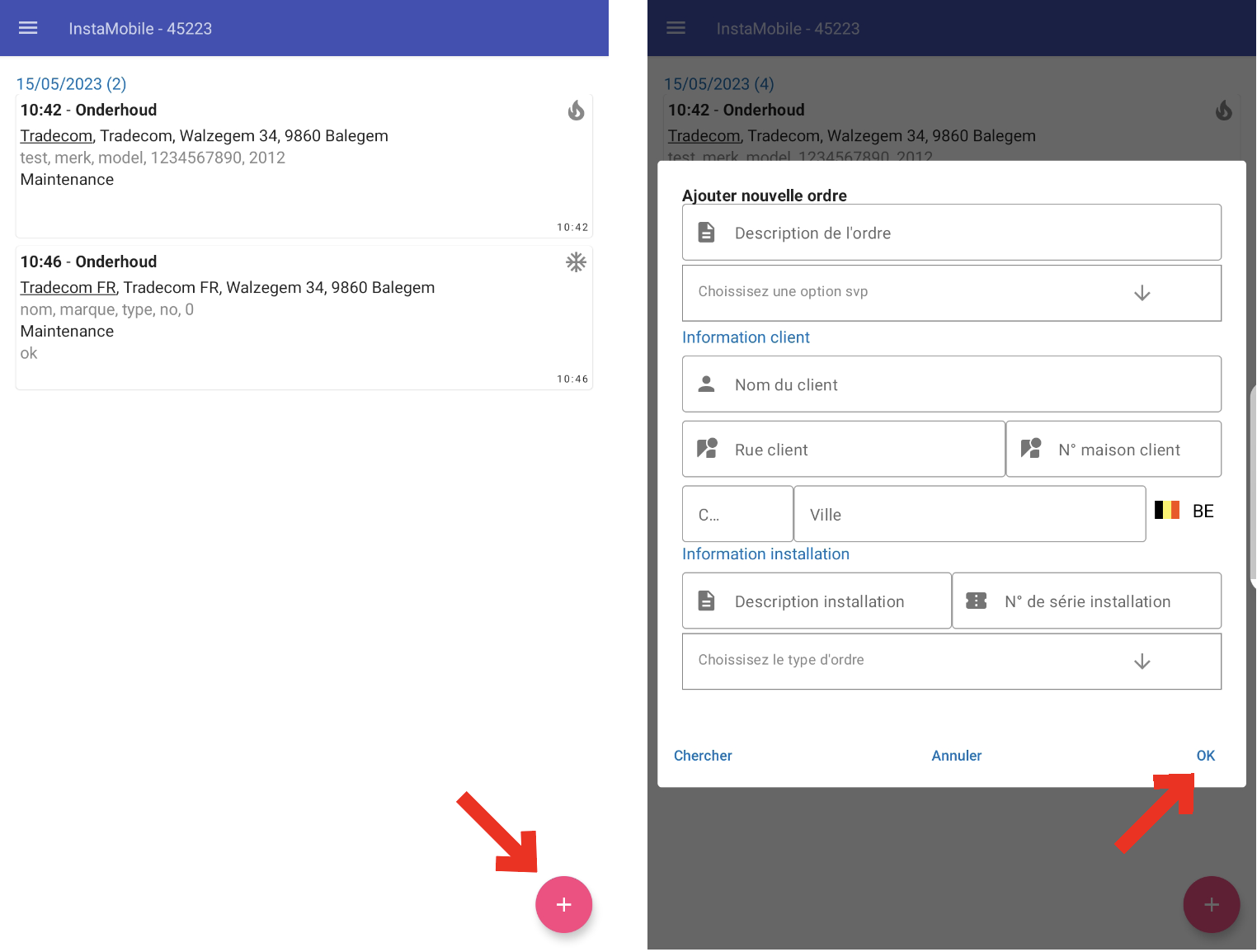Click the 'Ajouter nouvelle ordre' dialog title
Image resolution: width=1257 pixels, height=952 pixels.
point(765,196)
